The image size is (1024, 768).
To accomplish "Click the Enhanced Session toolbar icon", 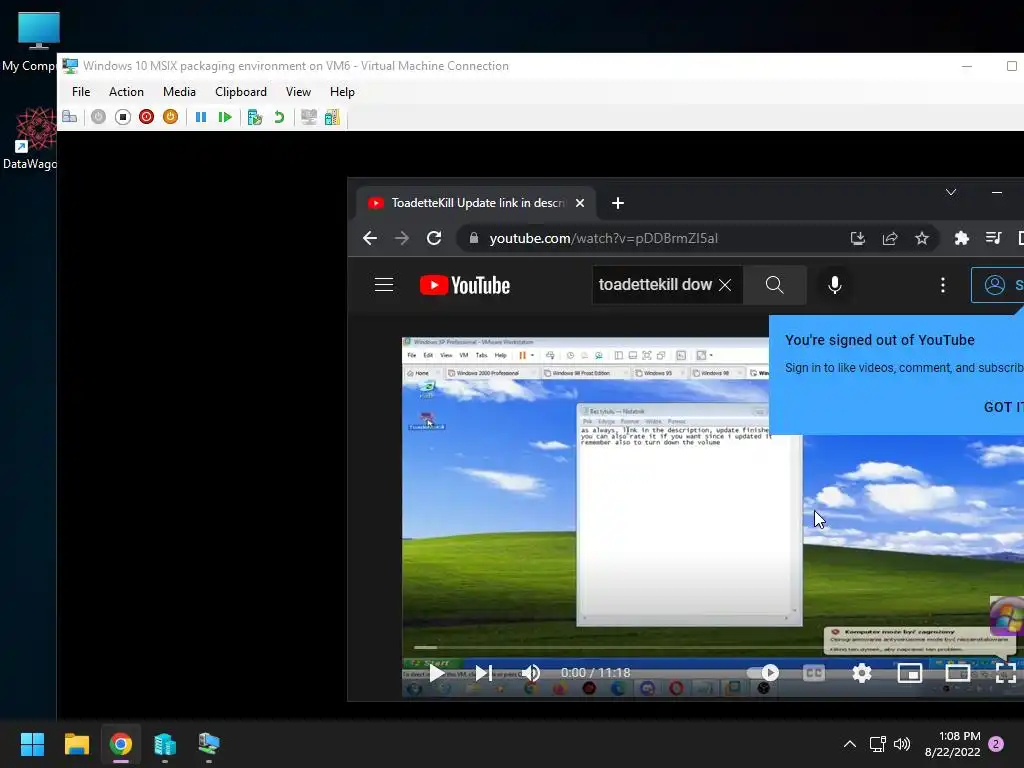I will (x=309, y=117).
